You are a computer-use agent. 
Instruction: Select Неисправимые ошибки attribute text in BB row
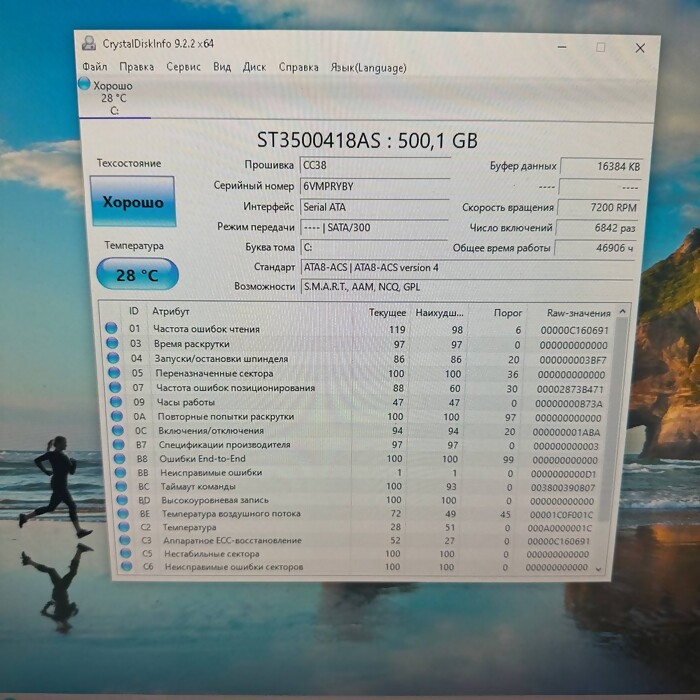(211, 472)
